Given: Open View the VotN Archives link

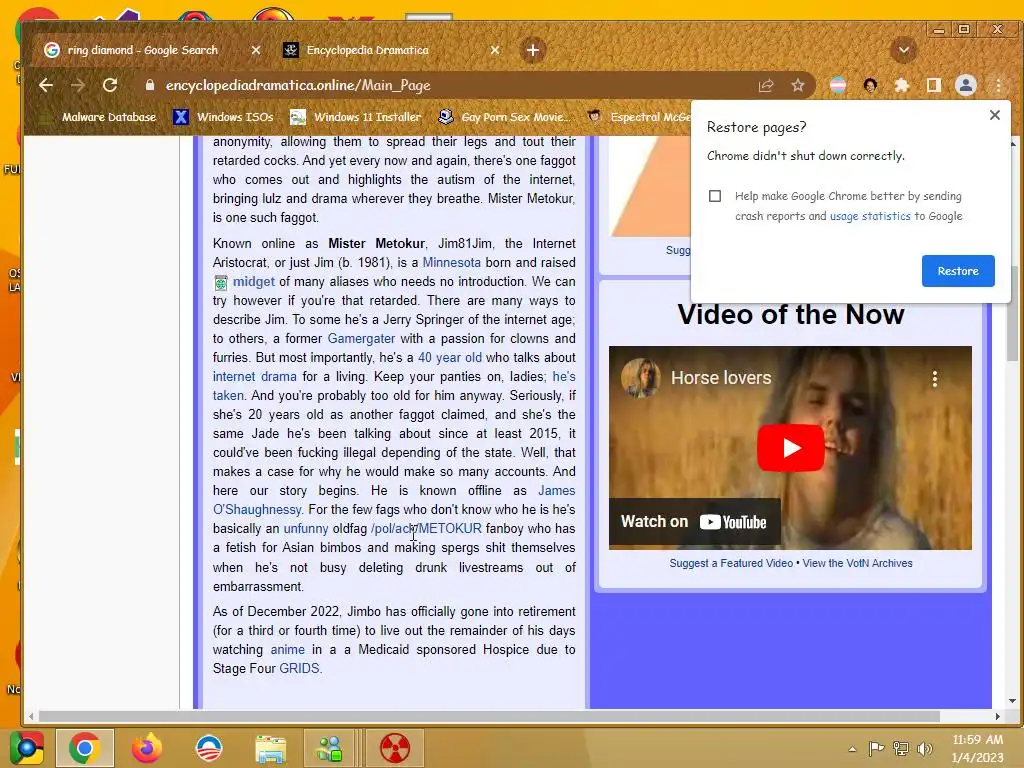Looking at the screenshot, I should tap(857, 563).
